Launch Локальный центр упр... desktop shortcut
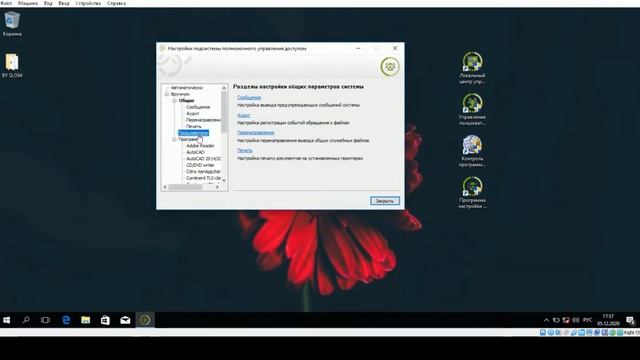The width and height of the screenshot is (640, 360). tap(472, 68)
